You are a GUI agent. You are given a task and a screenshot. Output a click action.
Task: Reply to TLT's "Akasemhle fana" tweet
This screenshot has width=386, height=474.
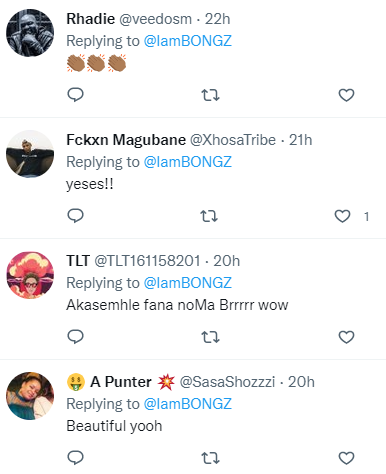tap(75, 337)
